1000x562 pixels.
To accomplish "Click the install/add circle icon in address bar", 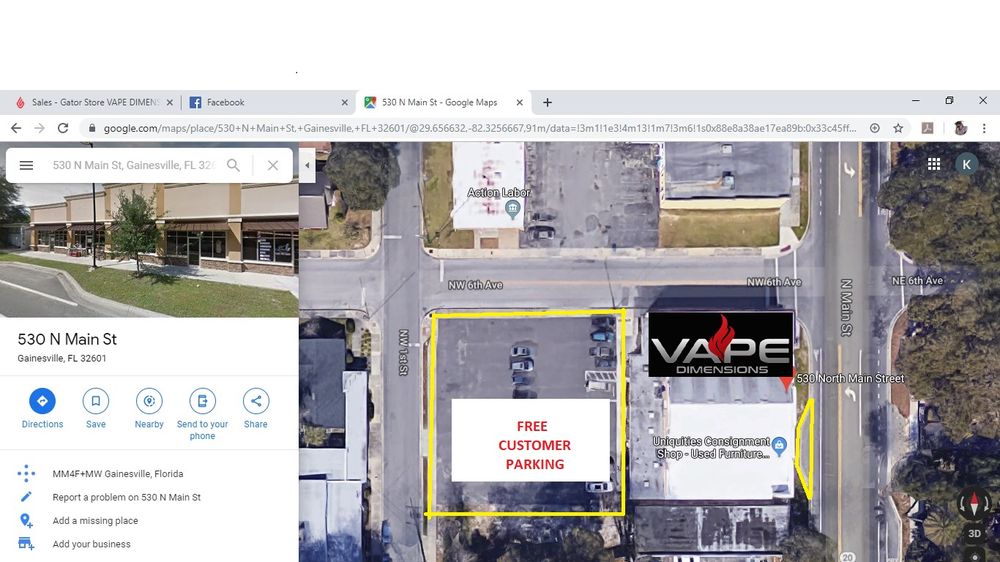I will [x=874, y=128].
